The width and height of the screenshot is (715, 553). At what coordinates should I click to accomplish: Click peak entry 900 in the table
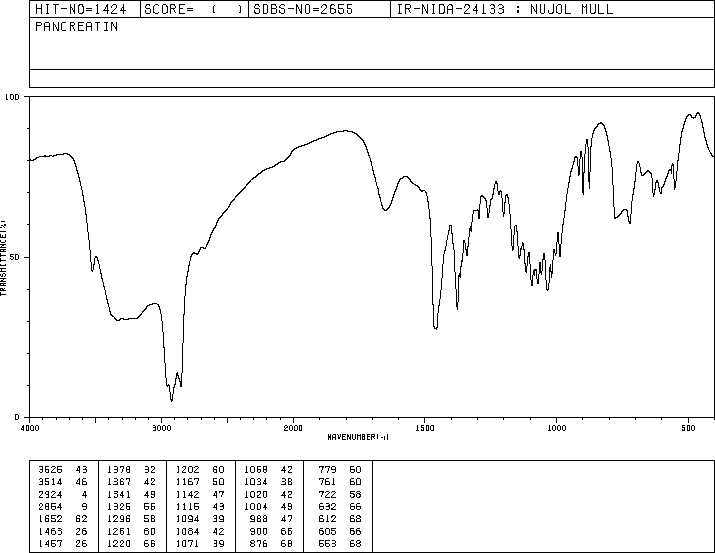(259, 531)
